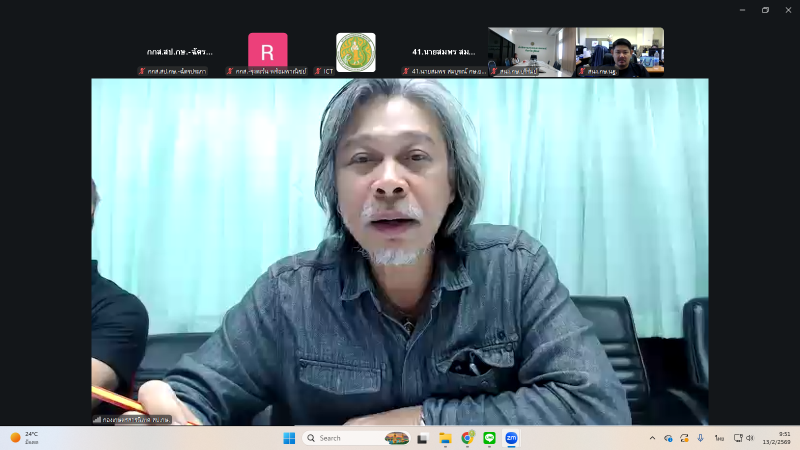Select the ICT participant with the green emblem

(355, 52)
